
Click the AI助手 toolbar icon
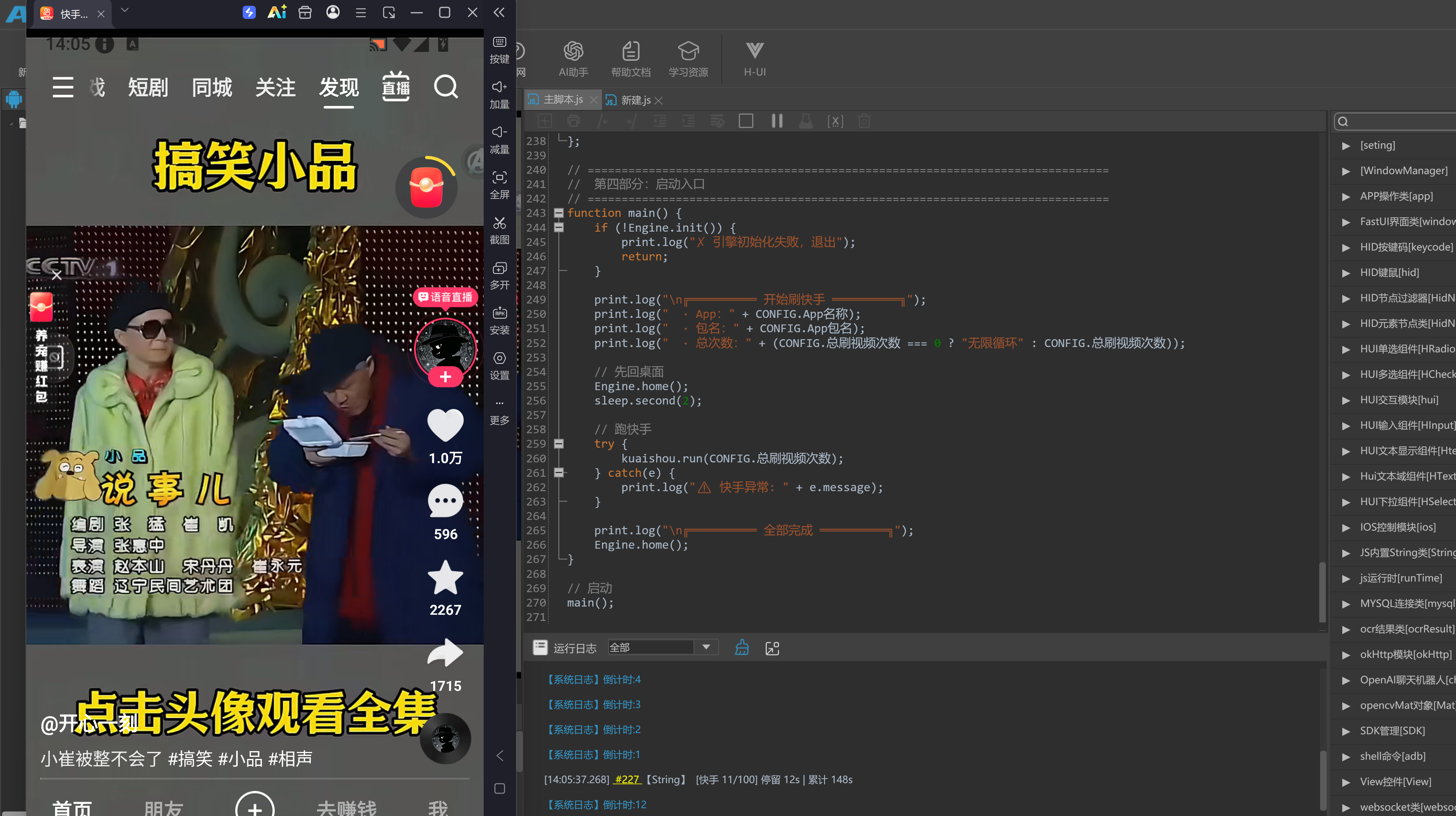[x=573, y=59]
